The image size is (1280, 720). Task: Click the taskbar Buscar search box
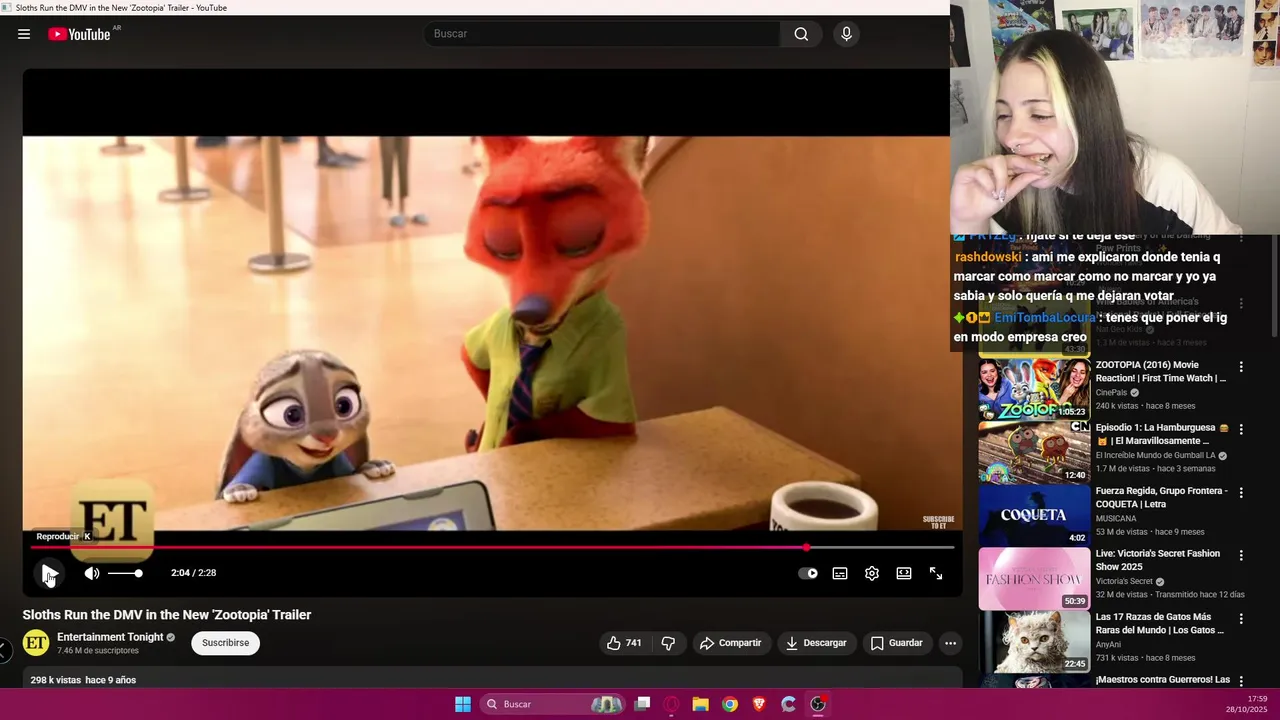(x=552, y=704)
